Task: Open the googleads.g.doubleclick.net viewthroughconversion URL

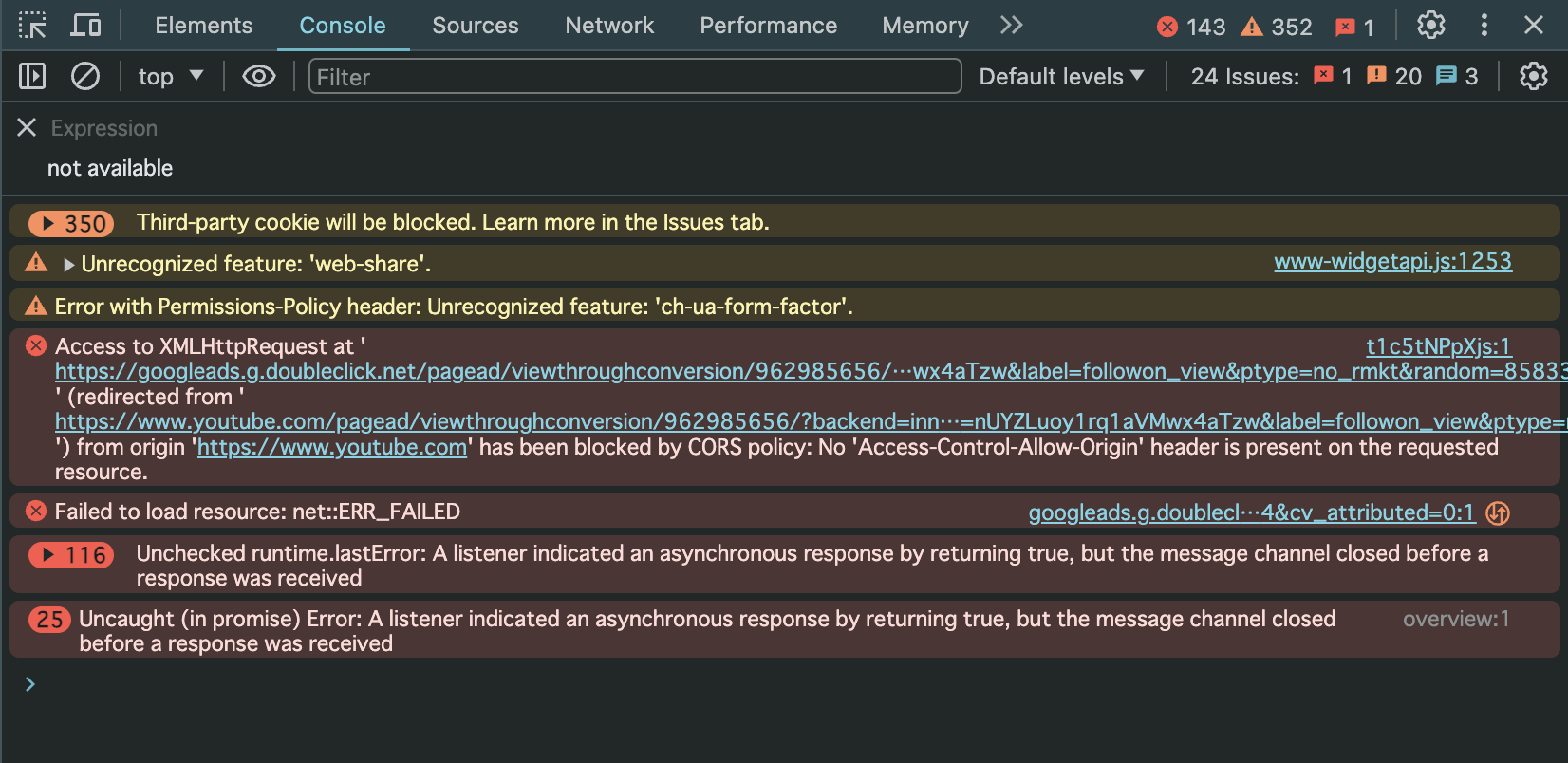Action: pyautogui.click(x=811, y=371)
